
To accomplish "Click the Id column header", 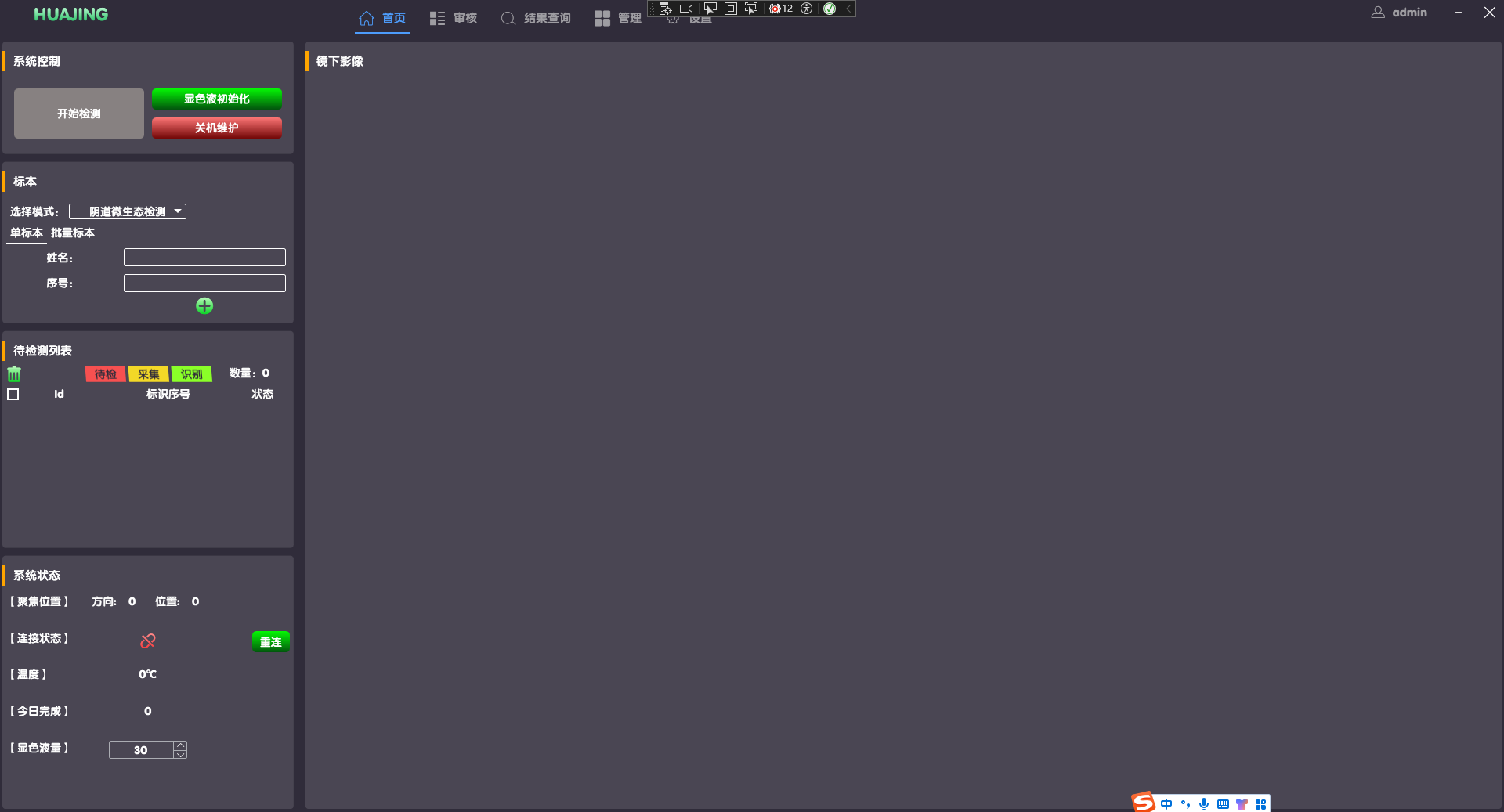I will (59, 395).
